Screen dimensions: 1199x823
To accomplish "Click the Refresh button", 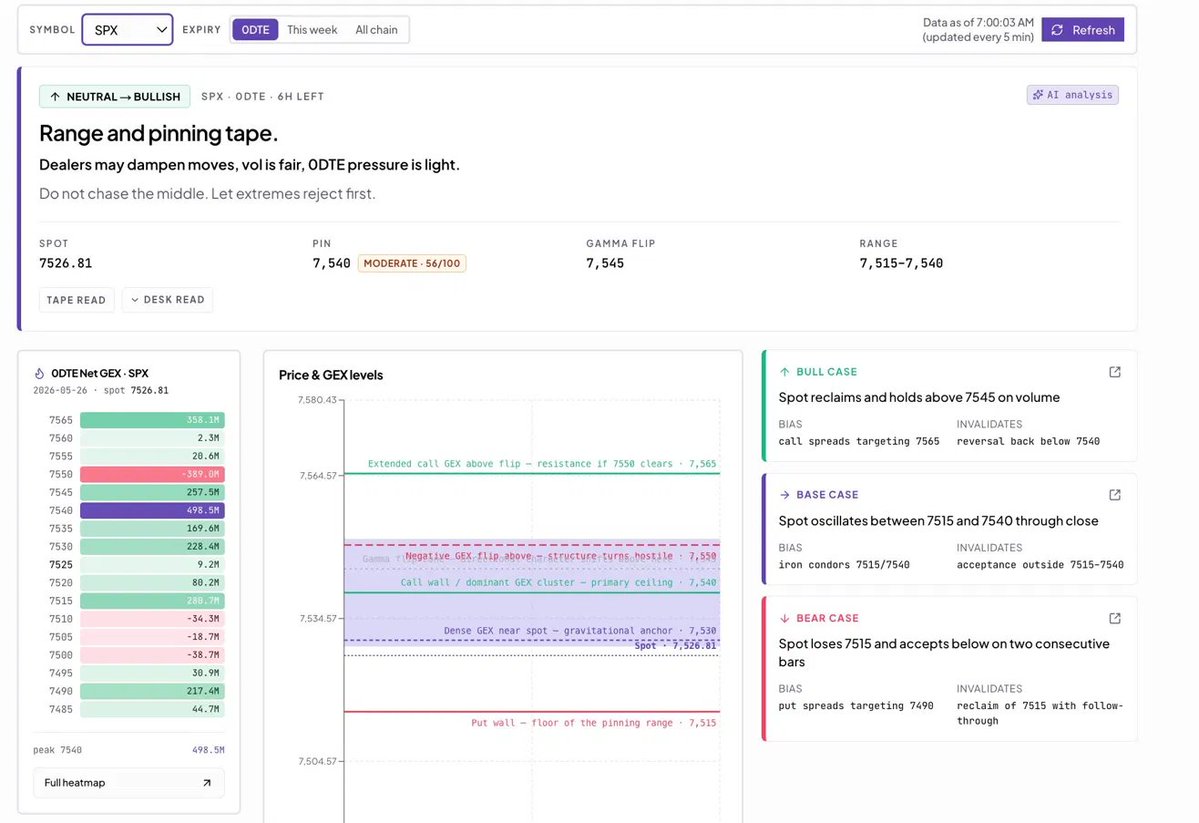I will coord(1083,30).
